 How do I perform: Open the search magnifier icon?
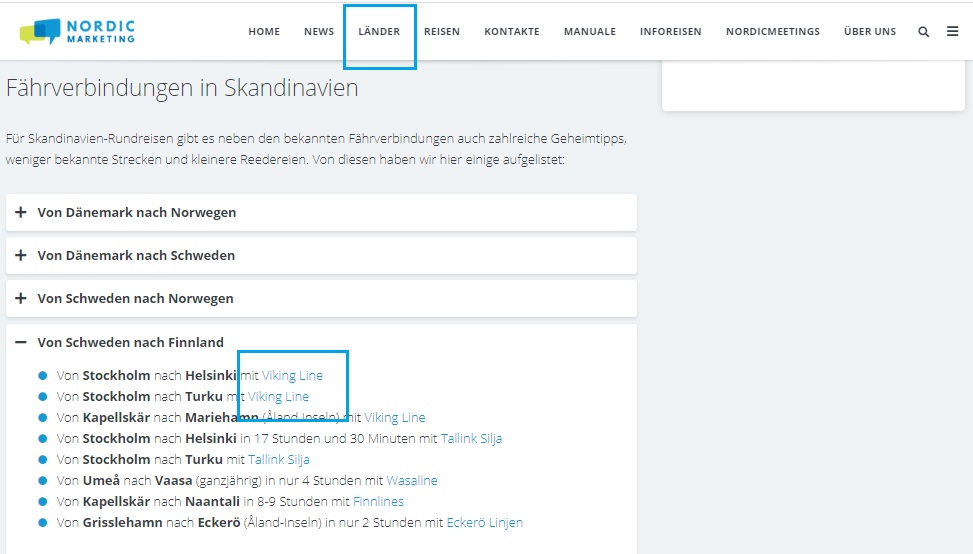pyautogui.click(x=923, y=32)
